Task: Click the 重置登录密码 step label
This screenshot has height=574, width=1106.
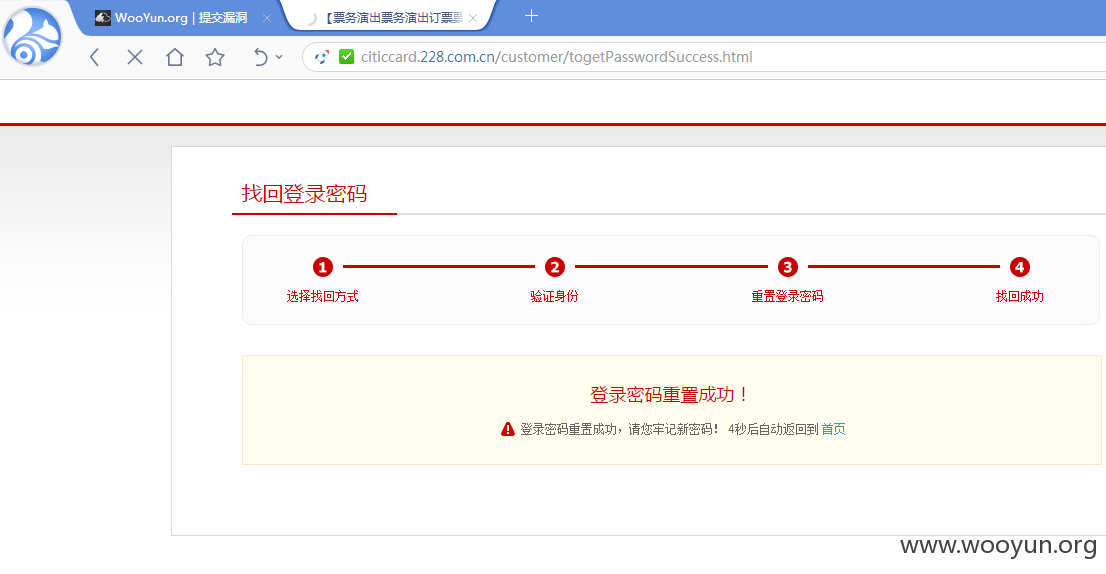Action: (787, 296)
